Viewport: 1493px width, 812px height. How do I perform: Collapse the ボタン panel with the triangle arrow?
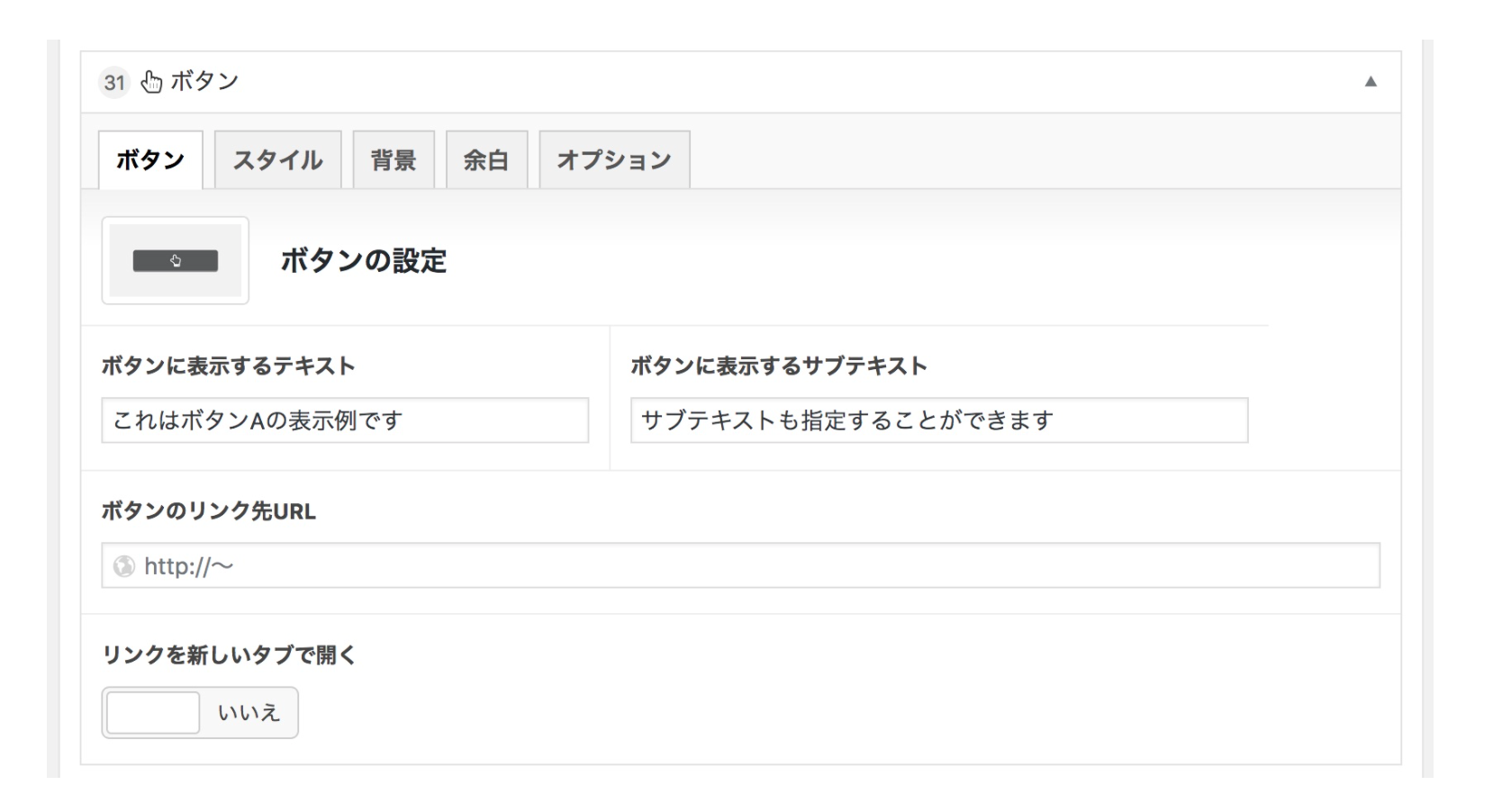[x=1371, y=82]
